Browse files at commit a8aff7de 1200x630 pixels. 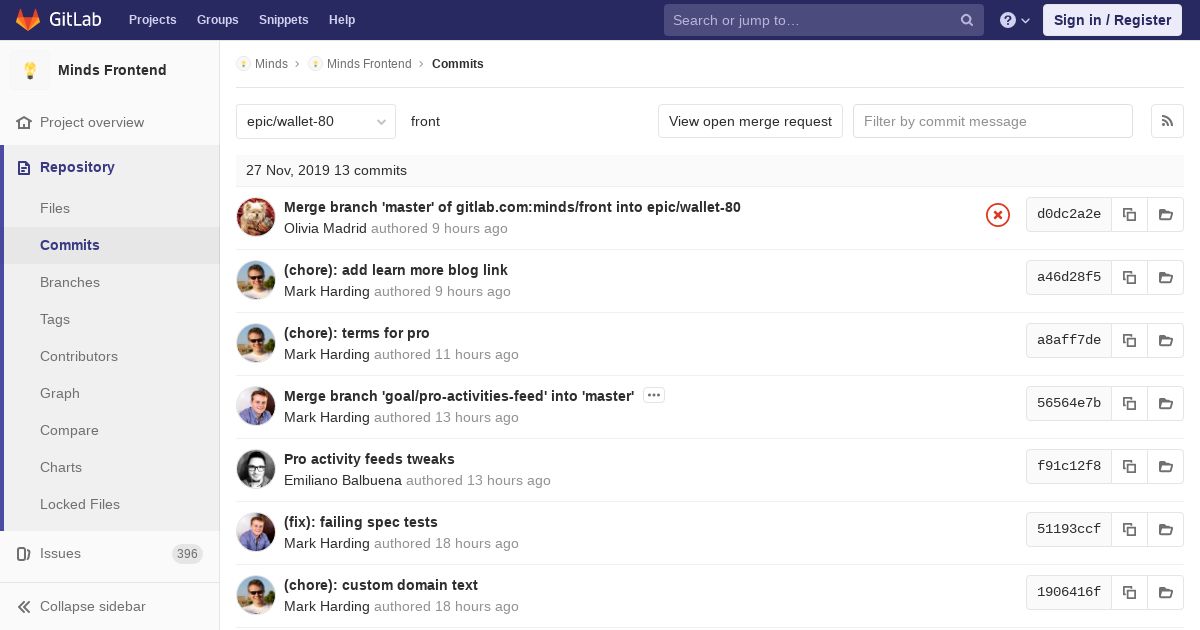point(1166,340)
